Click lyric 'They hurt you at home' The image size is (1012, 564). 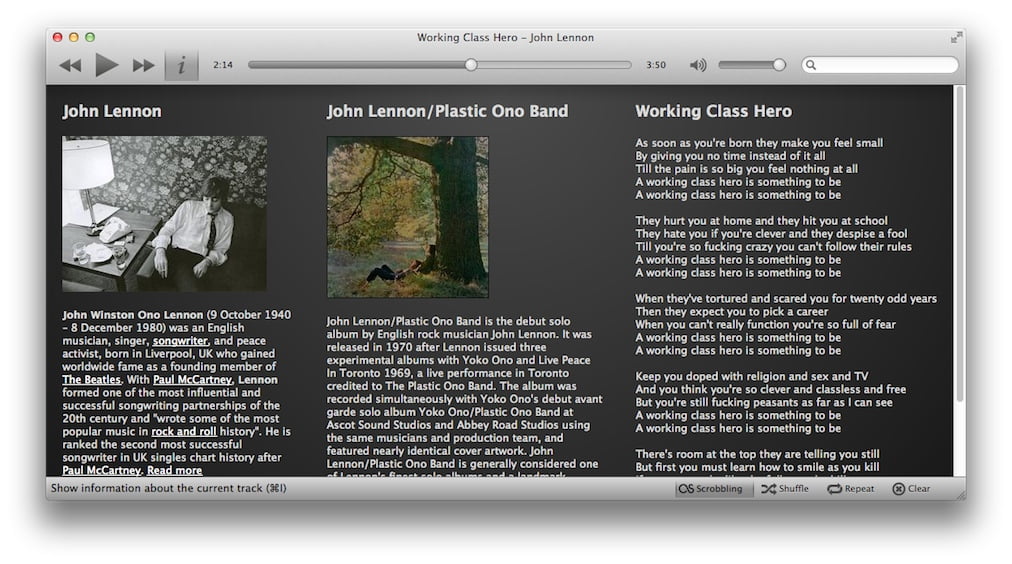click(x=761, y=221)
